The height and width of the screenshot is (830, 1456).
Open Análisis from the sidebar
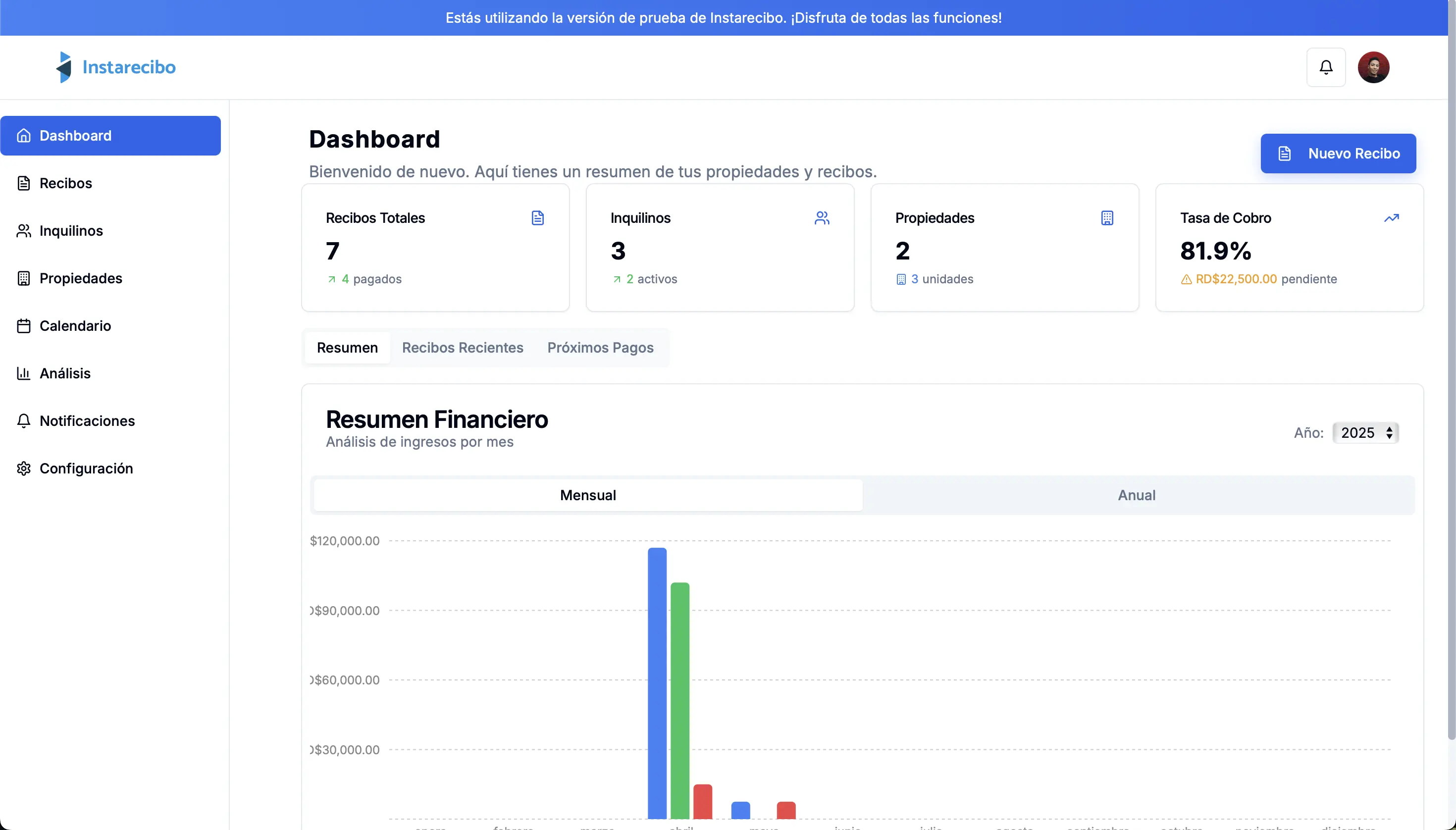[x=110, y=373]
